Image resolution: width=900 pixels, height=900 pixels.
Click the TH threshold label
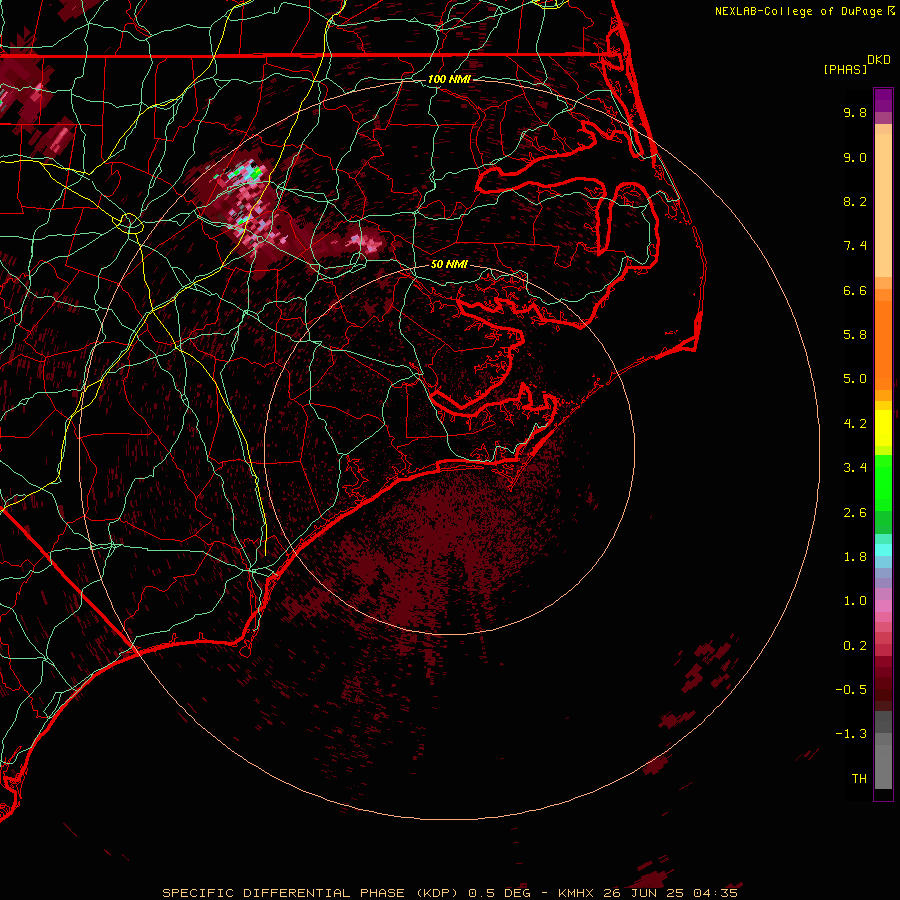click(859, 779)
